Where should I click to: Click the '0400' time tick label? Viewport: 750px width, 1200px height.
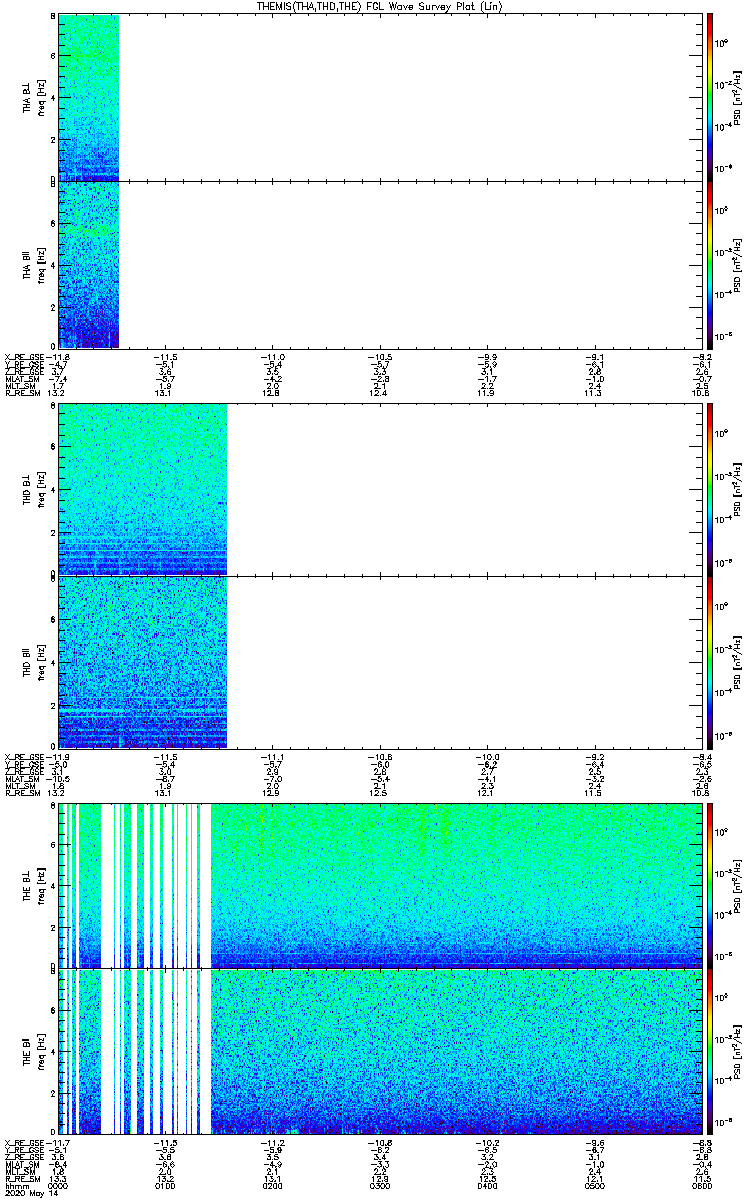pos(487,1184)
